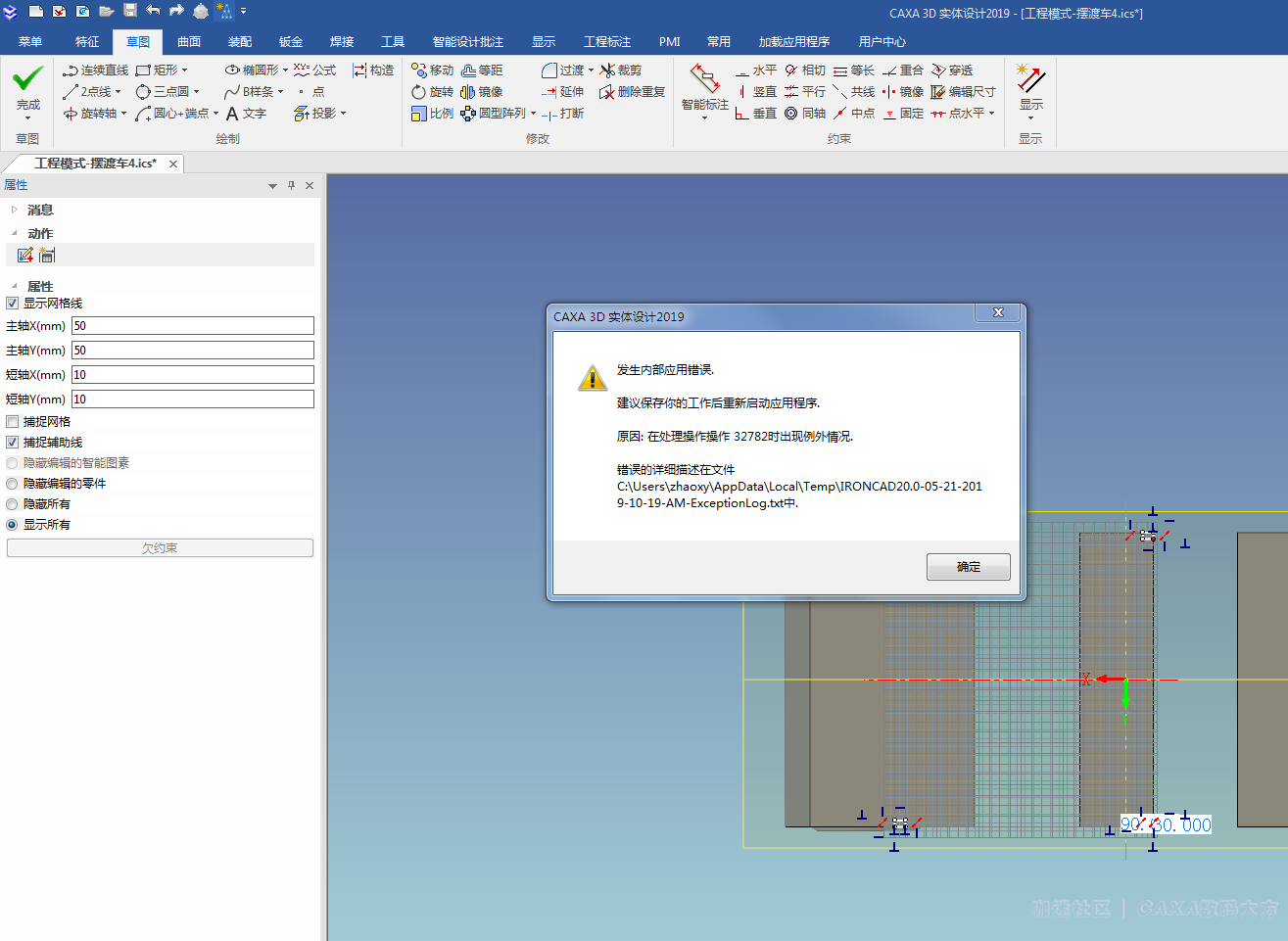Enable the 捕捉网格 checkbox
Screen dimensions: 1288x941
point(13,422)
